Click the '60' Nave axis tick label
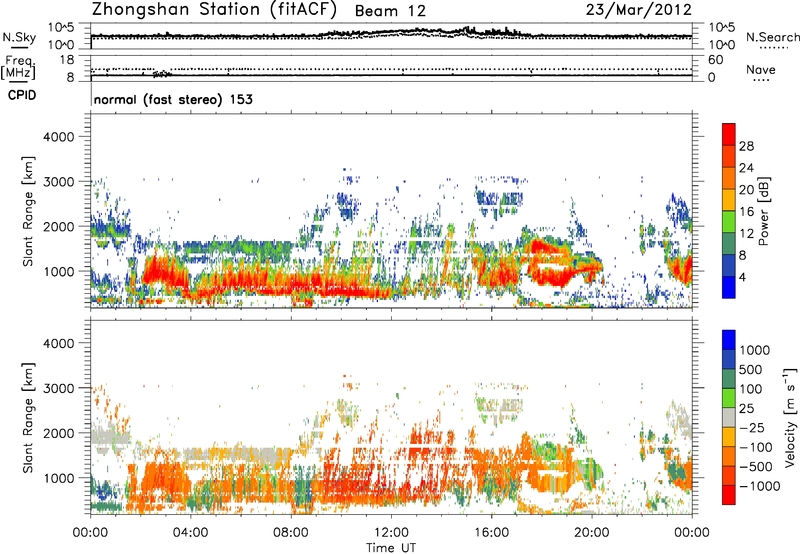800x554 pixels. [715, 60]
